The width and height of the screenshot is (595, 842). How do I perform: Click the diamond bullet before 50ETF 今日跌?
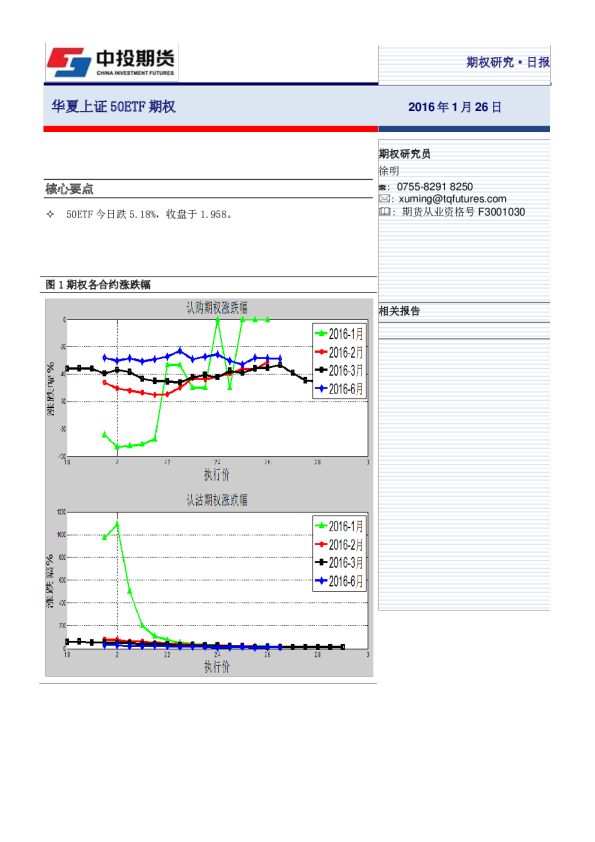50,214
